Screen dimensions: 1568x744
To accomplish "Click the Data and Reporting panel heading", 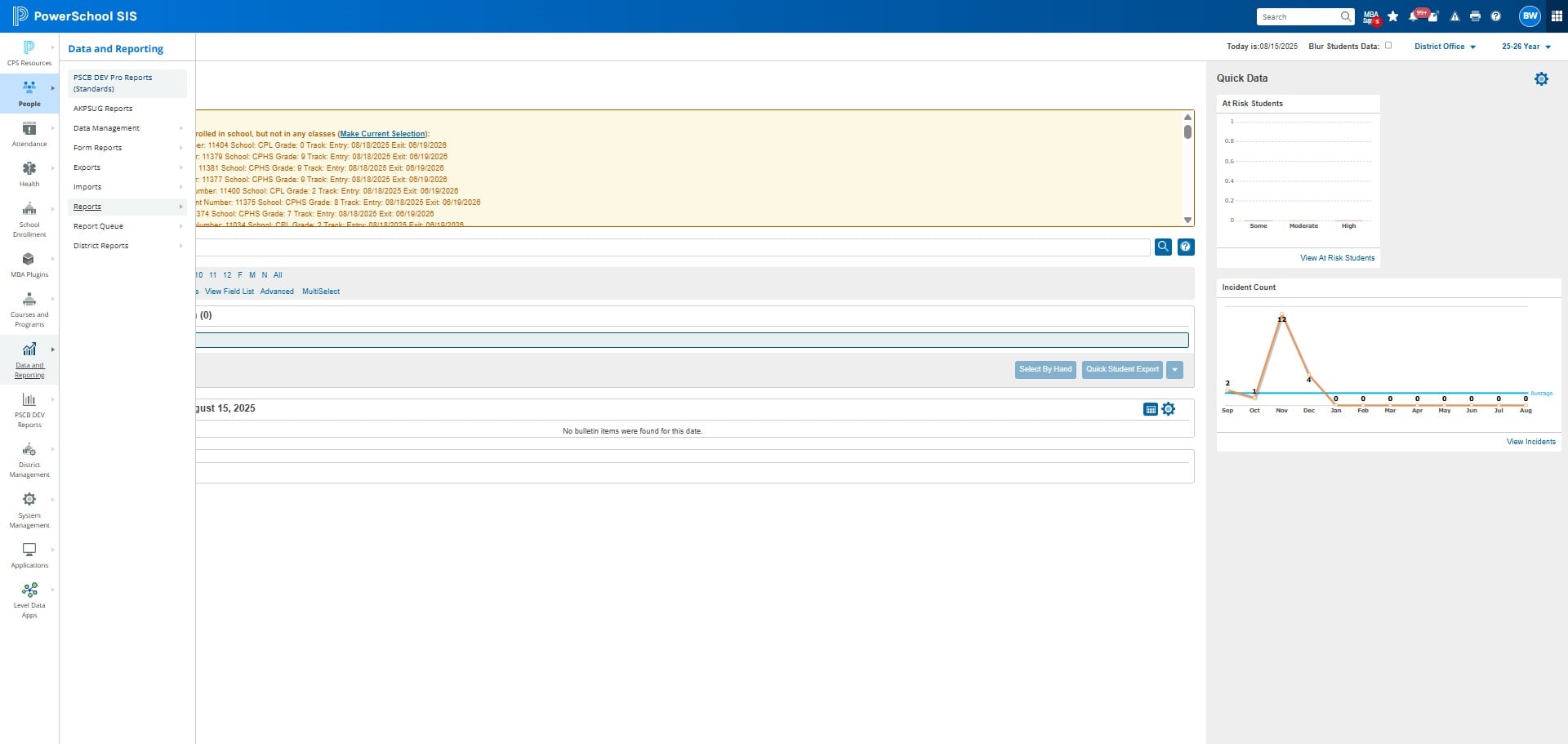I will 116,49.
